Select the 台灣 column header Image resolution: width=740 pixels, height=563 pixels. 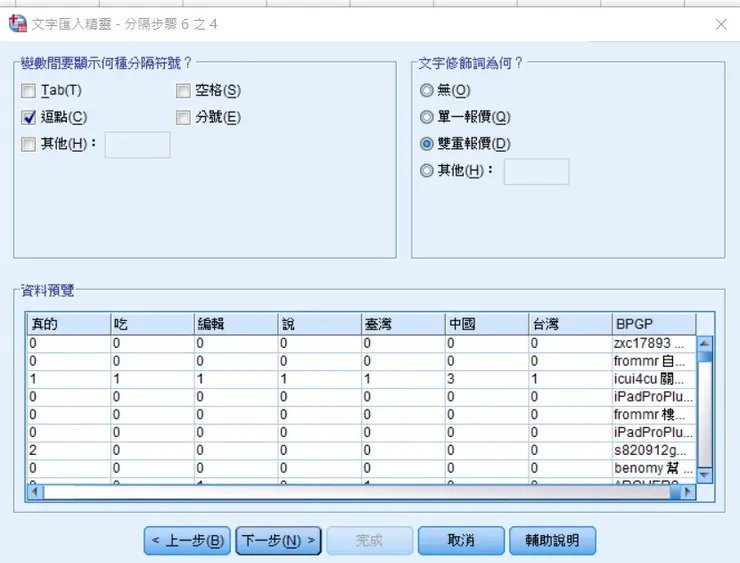(570, 324)
